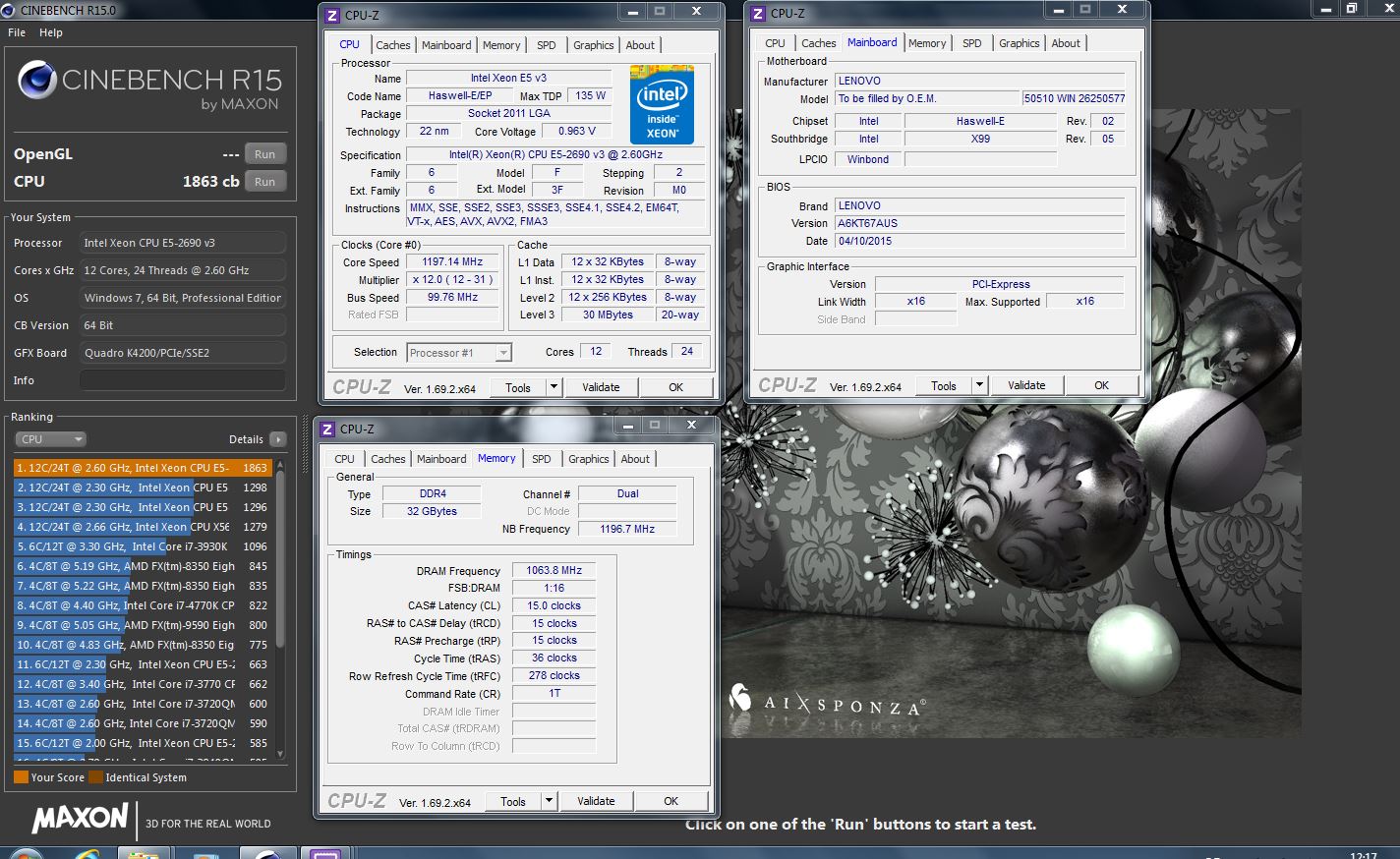
Task: Select SPD tab in CPU-Z Mainboard window
Action: [971, 43]
